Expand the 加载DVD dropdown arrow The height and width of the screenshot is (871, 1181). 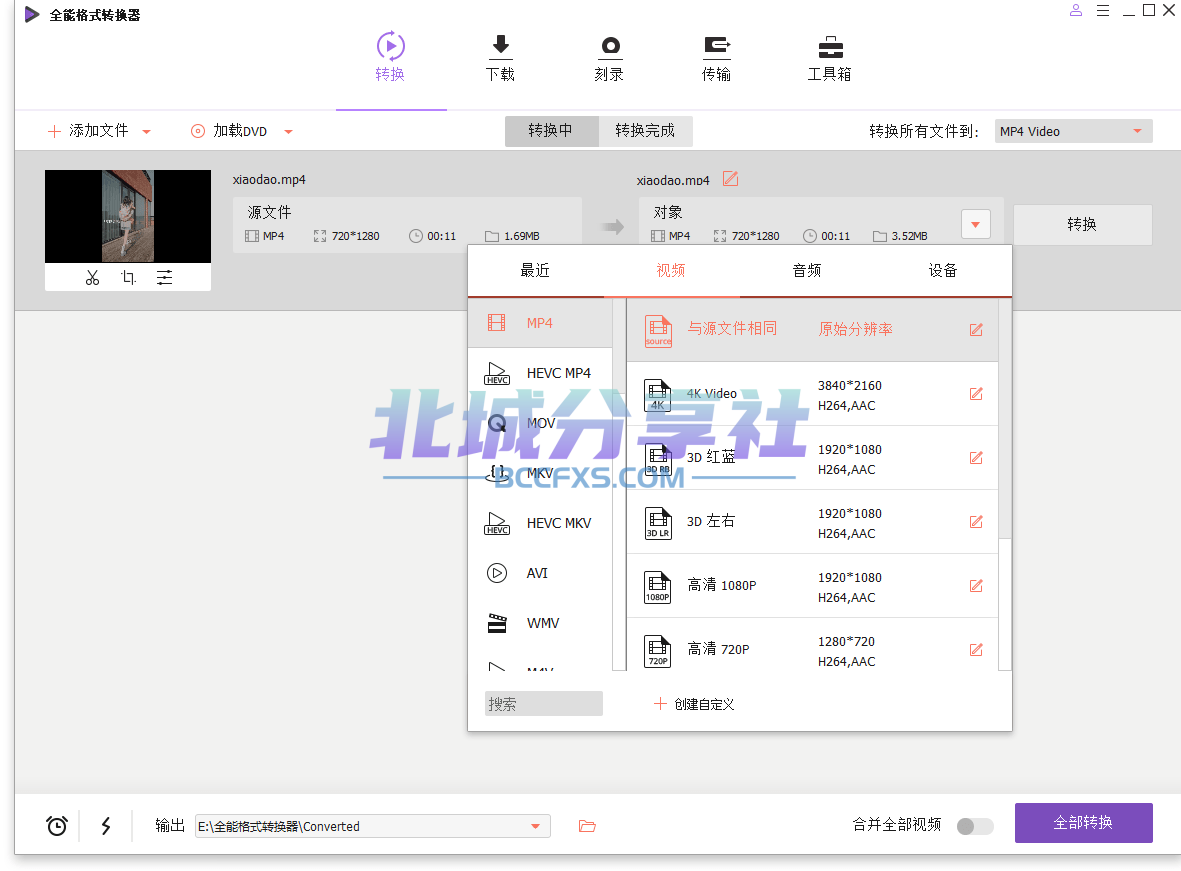coord(288,132)
